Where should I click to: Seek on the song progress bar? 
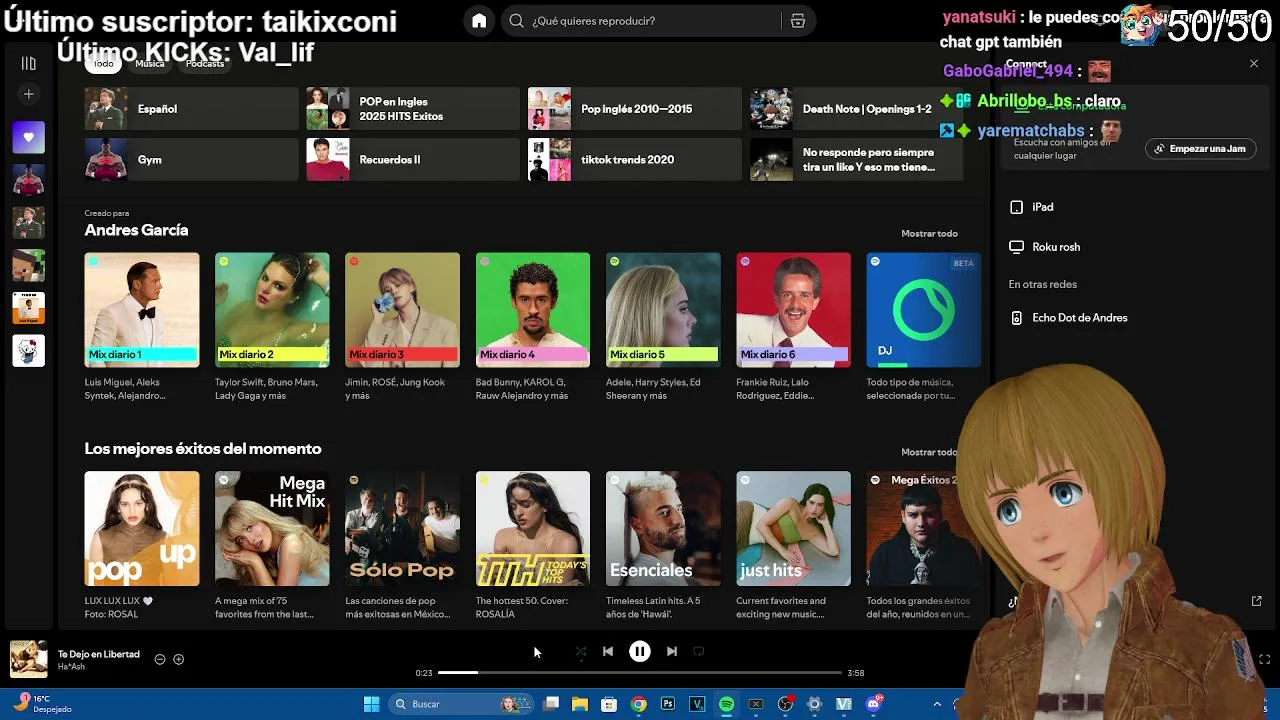tap(640, 673)
